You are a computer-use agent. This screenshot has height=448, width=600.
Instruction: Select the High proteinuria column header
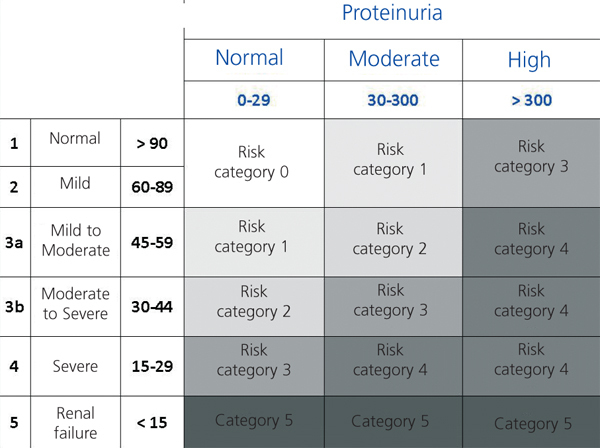coord(529,60)
